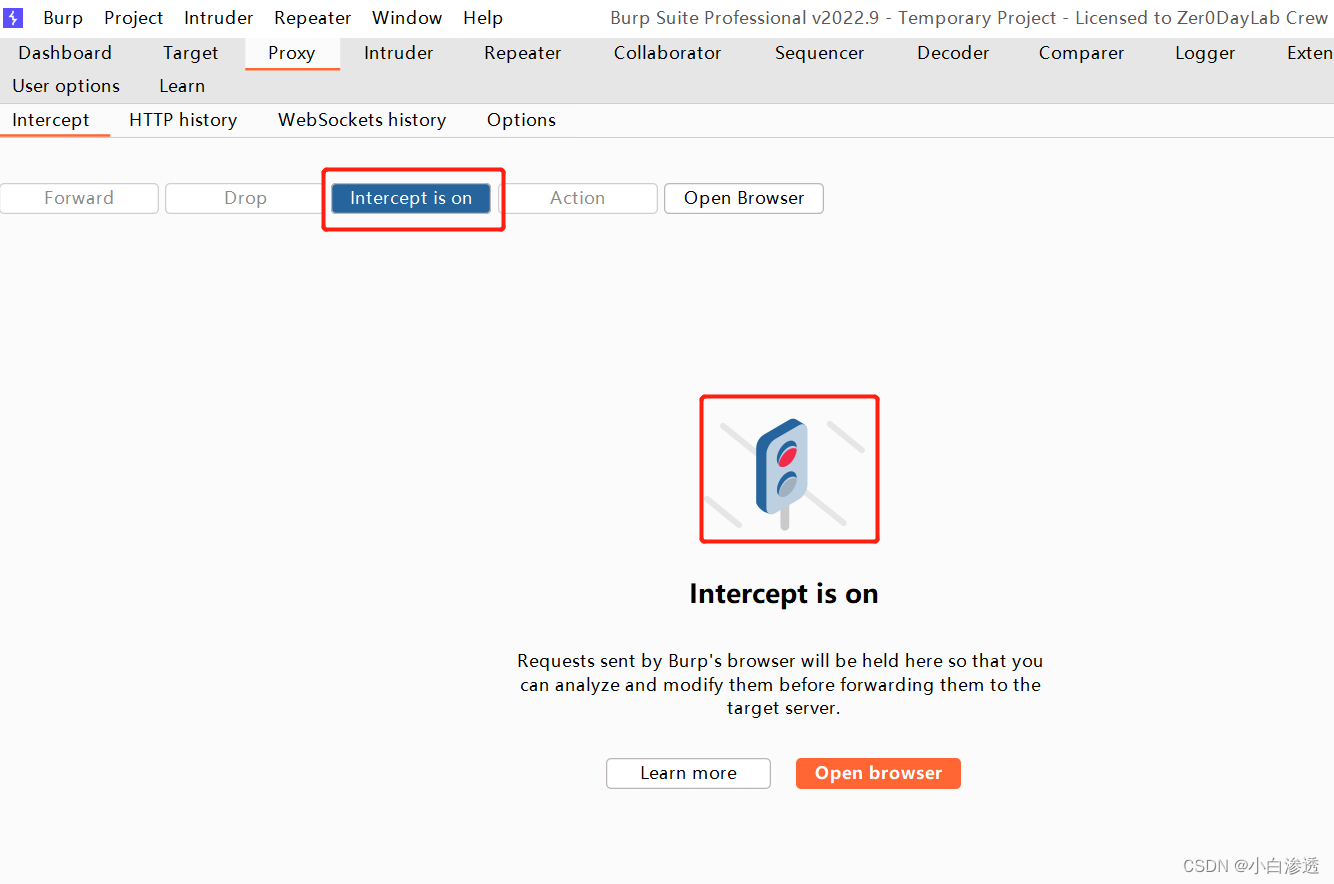
Task: Open the proxy Options sub-tab
Action: (x=521, y=120)
